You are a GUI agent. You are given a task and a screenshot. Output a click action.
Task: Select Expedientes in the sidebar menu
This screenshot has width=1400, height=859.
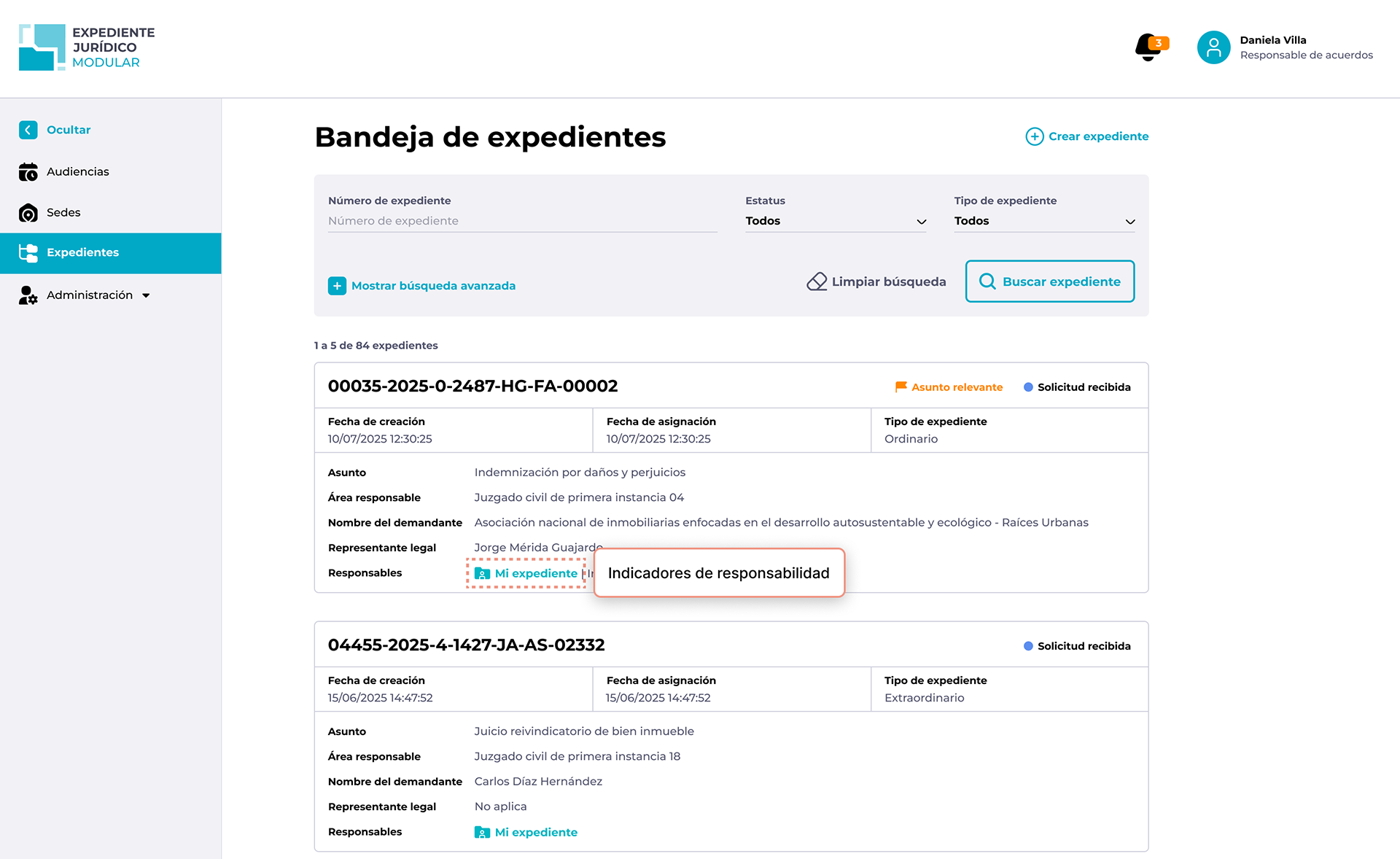pos(82,252)
